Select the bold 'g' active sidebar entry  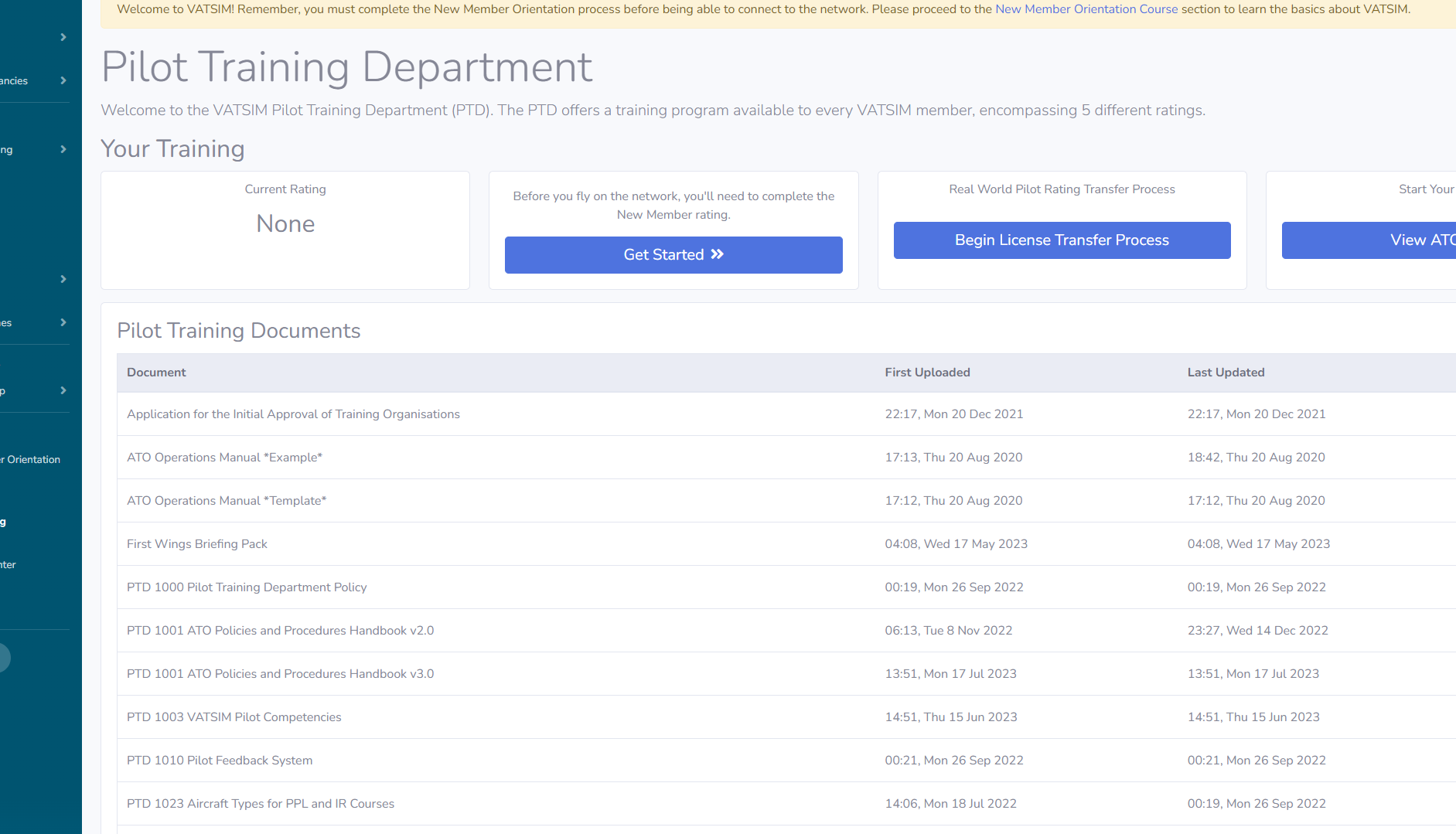(4, 522)
